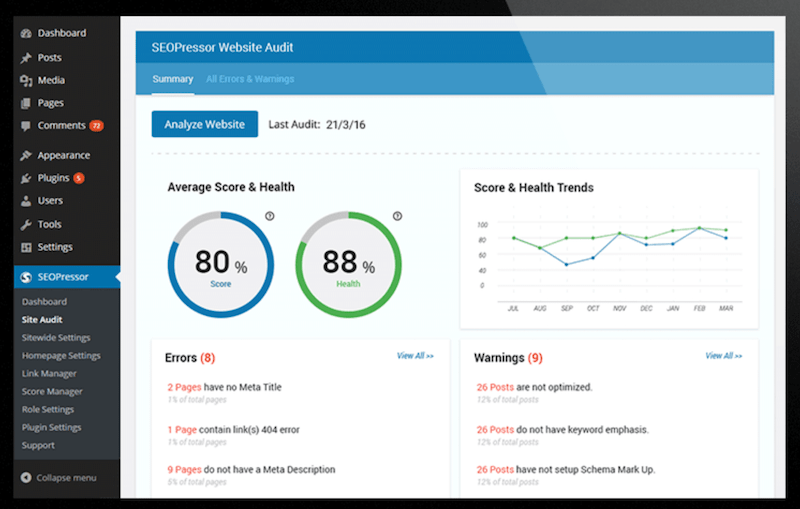800x509 pixels.
Task: Click the info icon beside Score gauge
Action: 270,216
